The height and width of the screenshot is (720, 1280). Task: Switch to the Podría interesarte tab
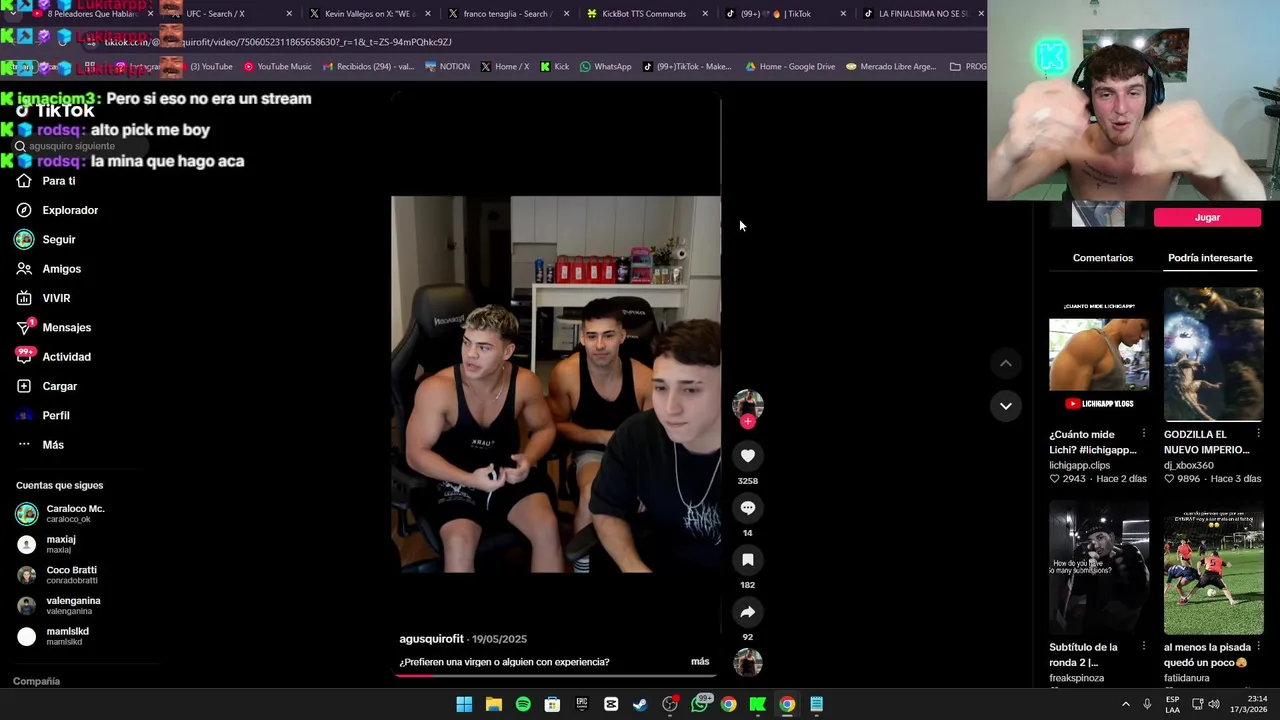click(1210, 258)
